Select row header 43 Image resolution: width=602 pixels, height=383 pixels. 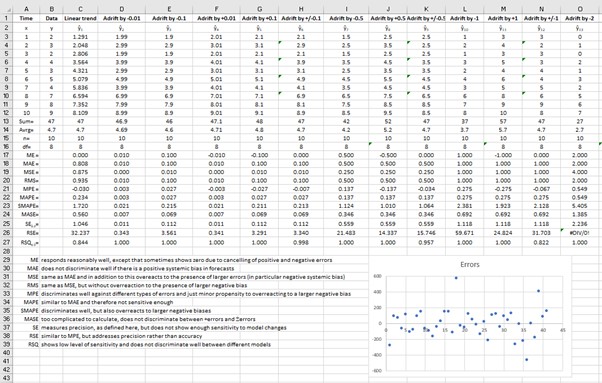point(6,378)
